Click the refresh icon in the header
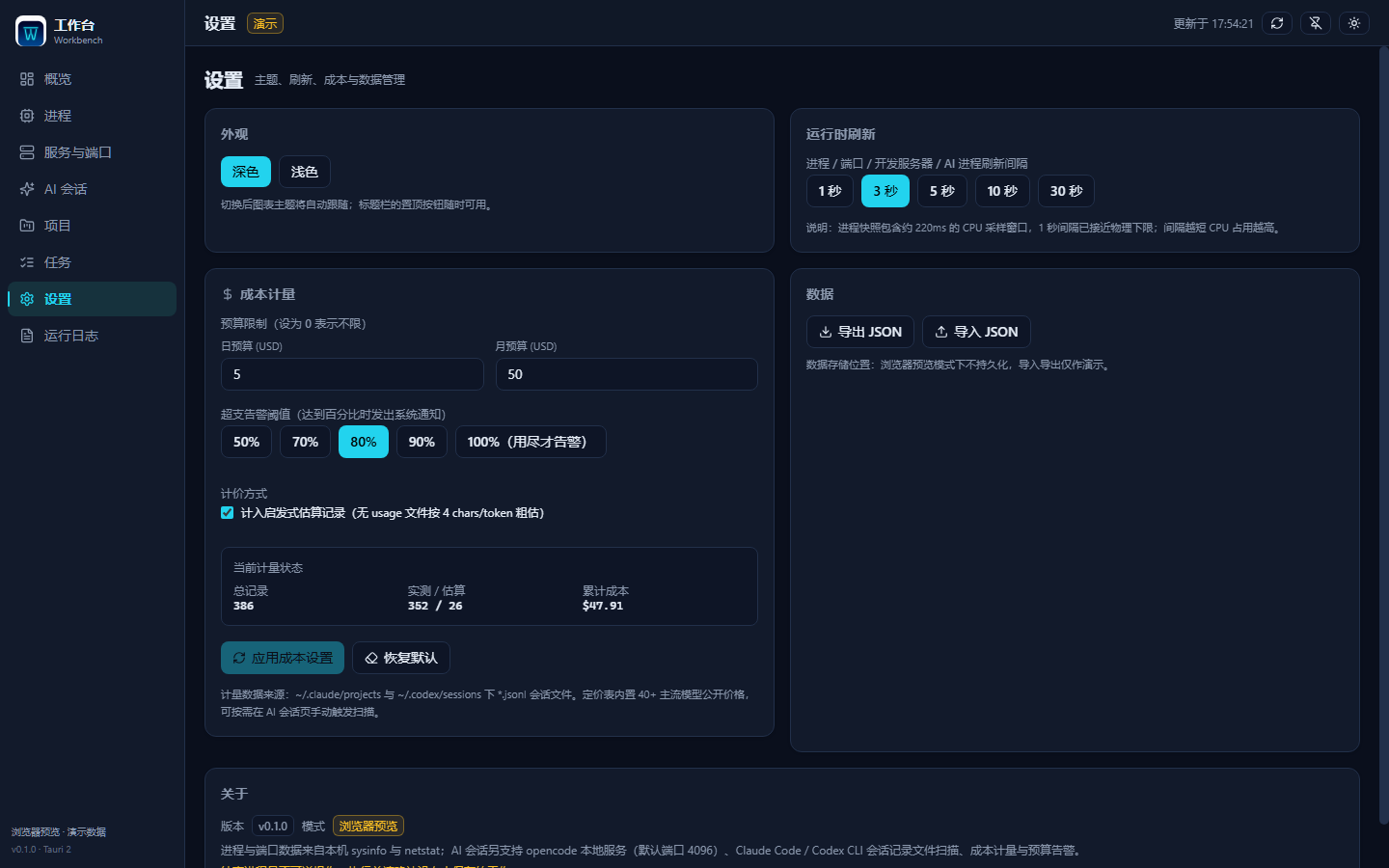This screenshot has height=868, width=1389. point(1277,23)
